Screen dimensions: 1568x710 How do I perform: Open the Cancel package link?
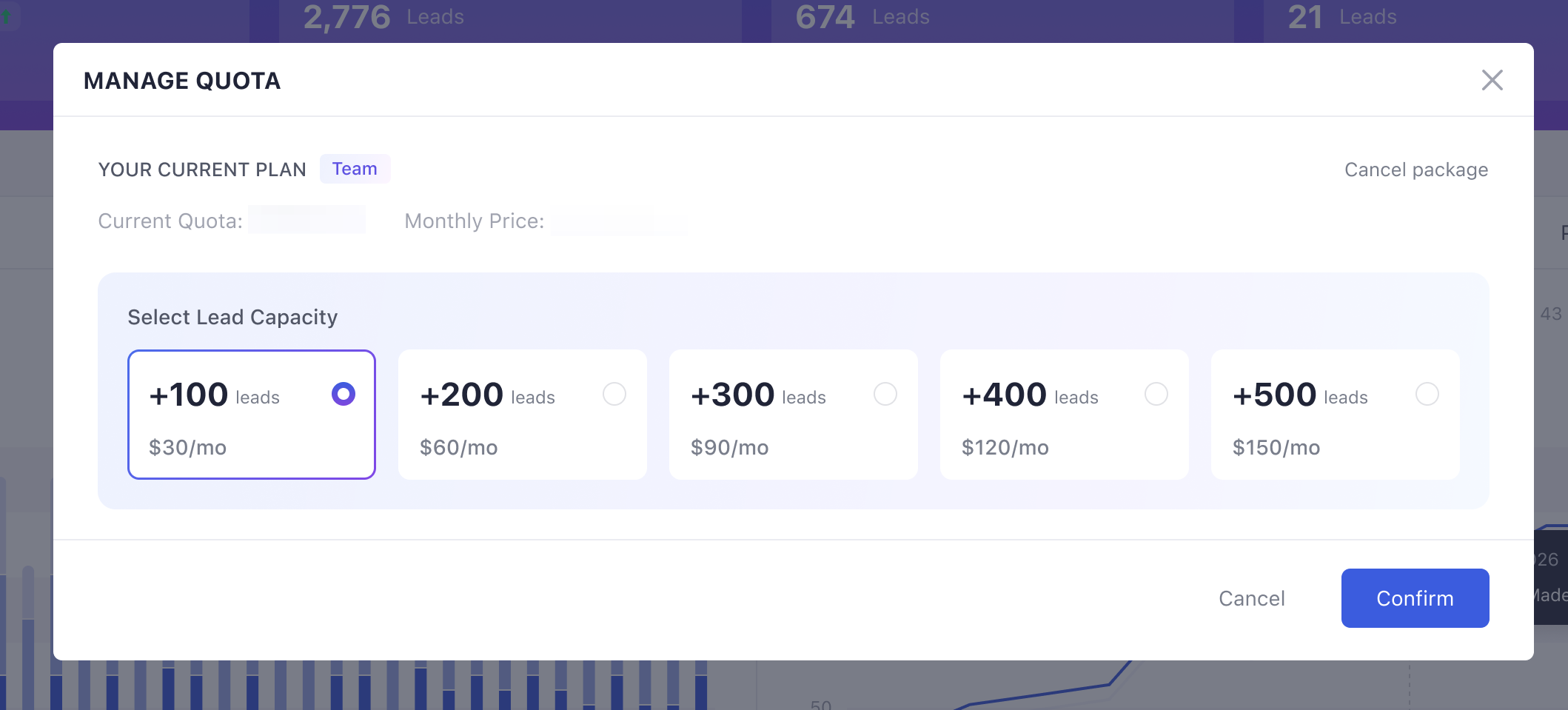[1416, 170]
